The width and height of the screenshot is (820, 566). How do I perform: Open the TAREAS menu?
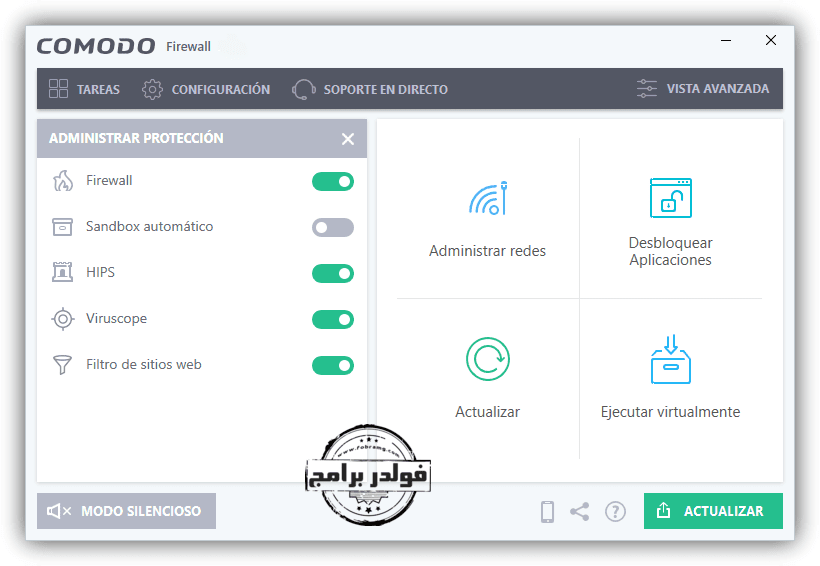point(98,89)
